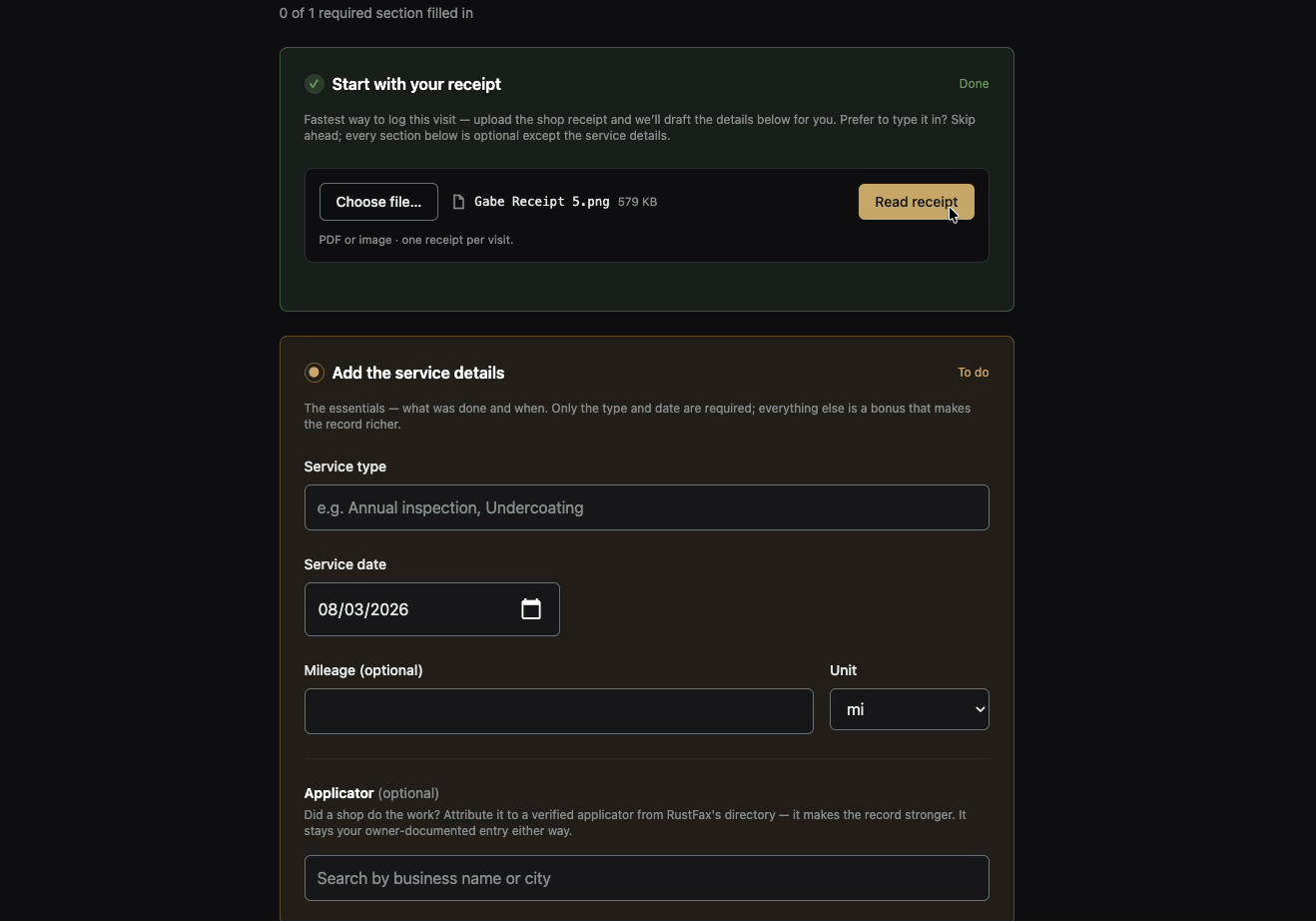
Task: Select the Gabe Receipt 5.png filename
Action: (x=542, y=202)
